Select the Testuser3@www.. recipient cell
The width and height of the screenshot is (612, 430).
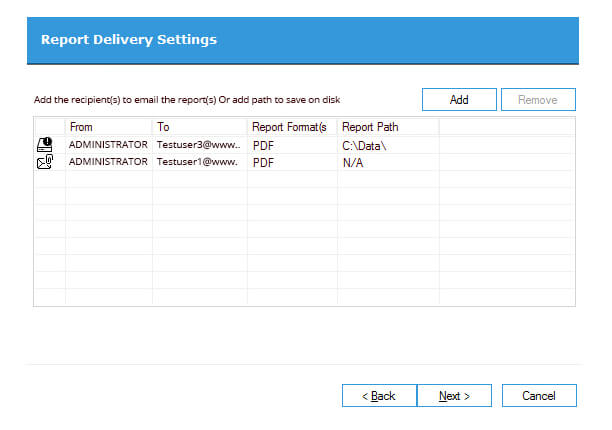coord(199,145)
